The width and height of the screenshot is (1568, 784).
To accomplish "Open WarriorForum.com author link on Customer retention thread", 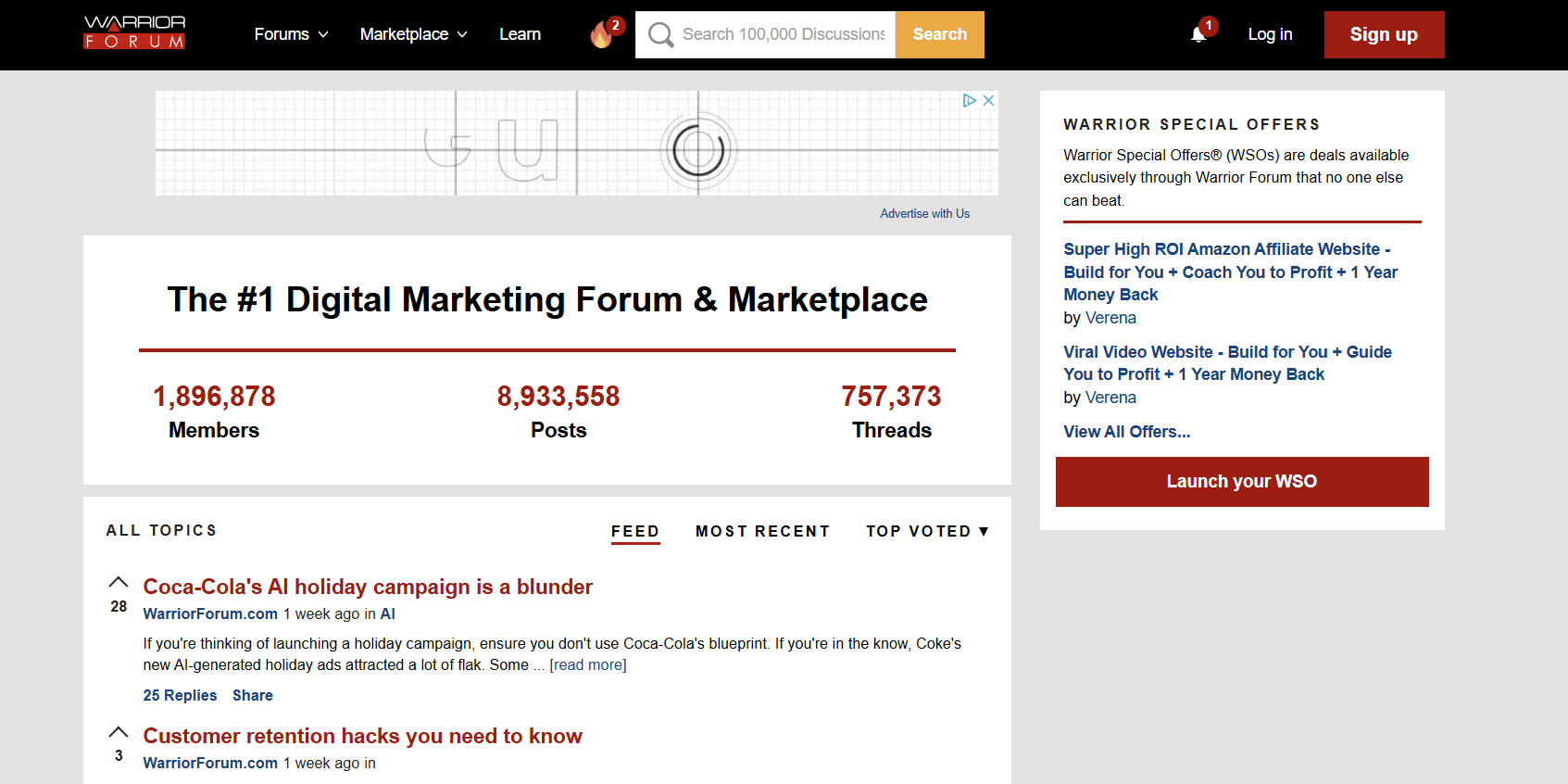I will [x=210, y=763].
